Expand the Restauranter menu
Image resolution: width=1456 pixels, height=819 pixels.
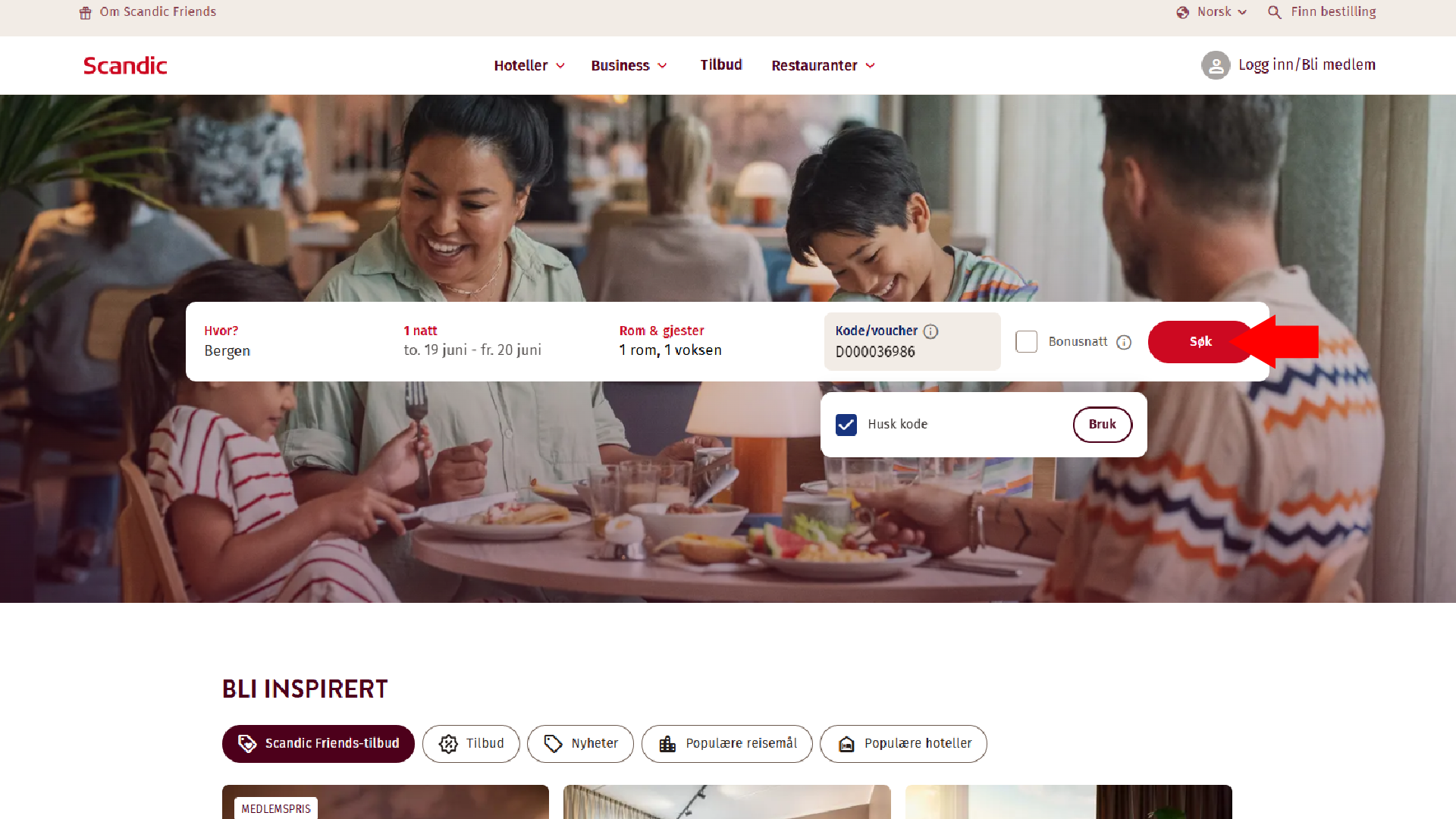(x=823, y=65)
